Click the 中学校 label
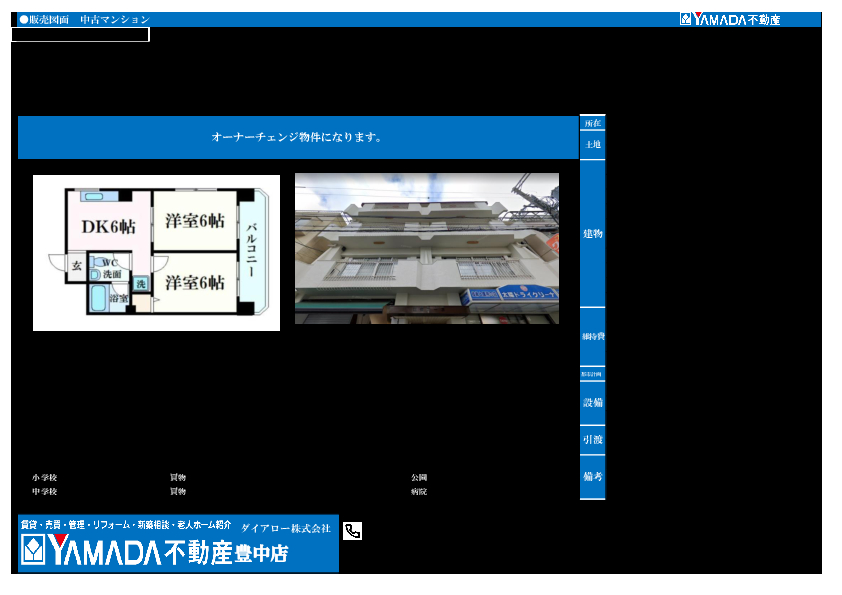The height and width of the screenshot is (595, 842). coord(44,492)
